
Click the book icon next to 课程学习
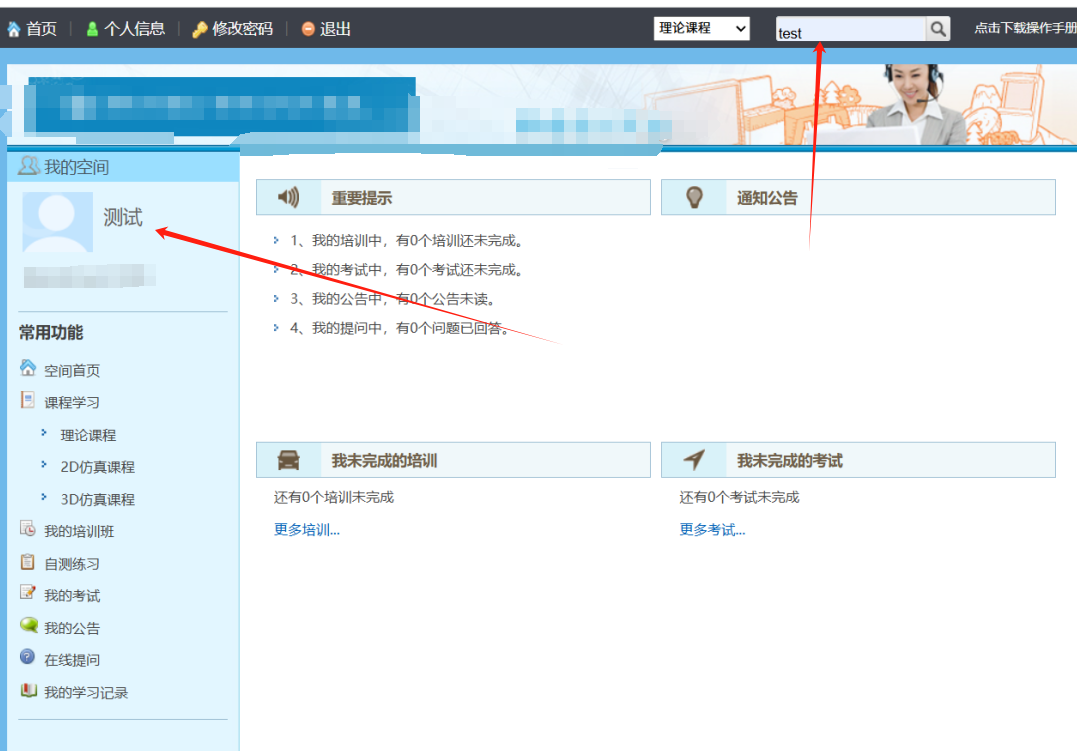click(x=27, y=400)
